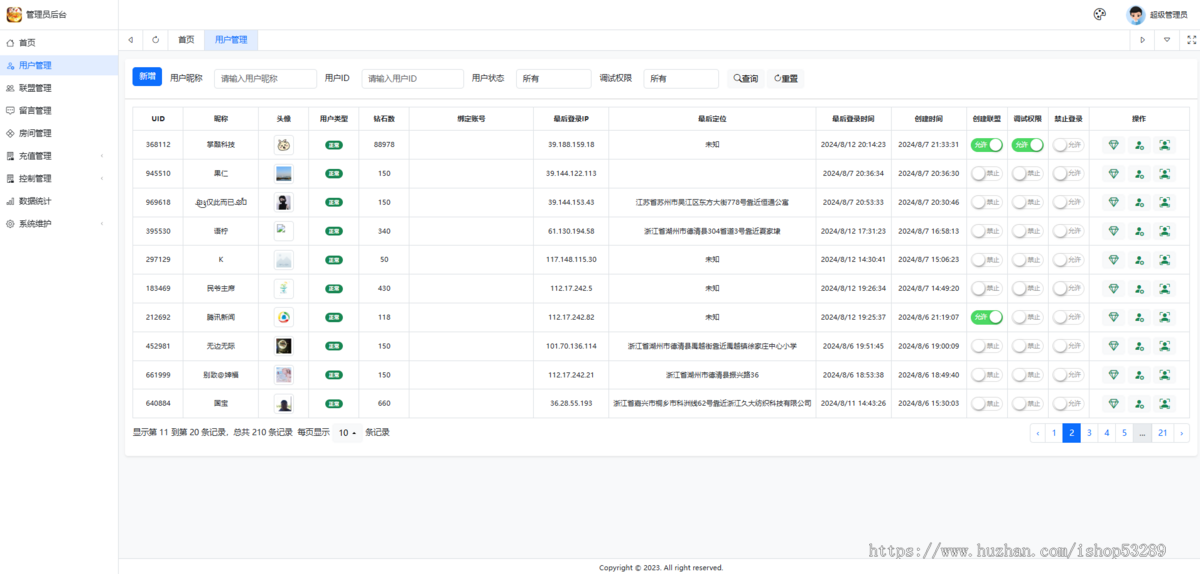Click the 用户昵称 input field

[x=265, y=78]
